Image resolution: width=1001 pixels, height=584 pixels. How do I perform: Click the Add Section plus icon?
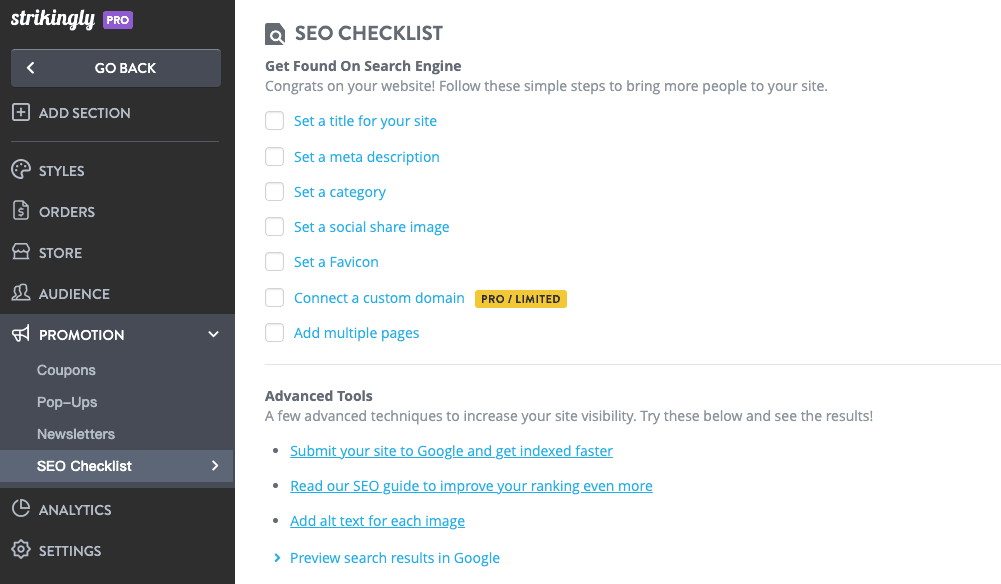pyautogui.click(x=20, y=113)
